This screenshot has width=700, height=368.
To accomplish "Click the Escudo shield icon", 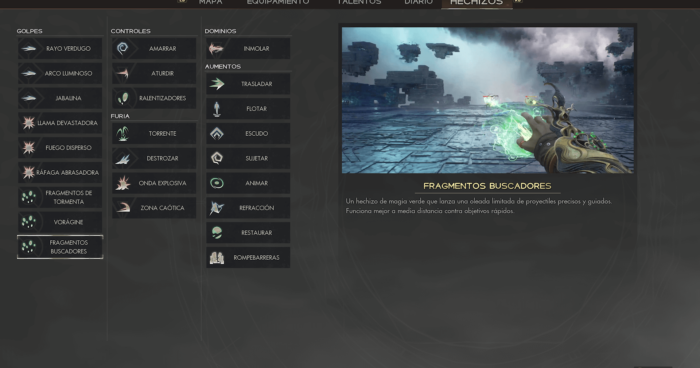I will pos(217,133).
